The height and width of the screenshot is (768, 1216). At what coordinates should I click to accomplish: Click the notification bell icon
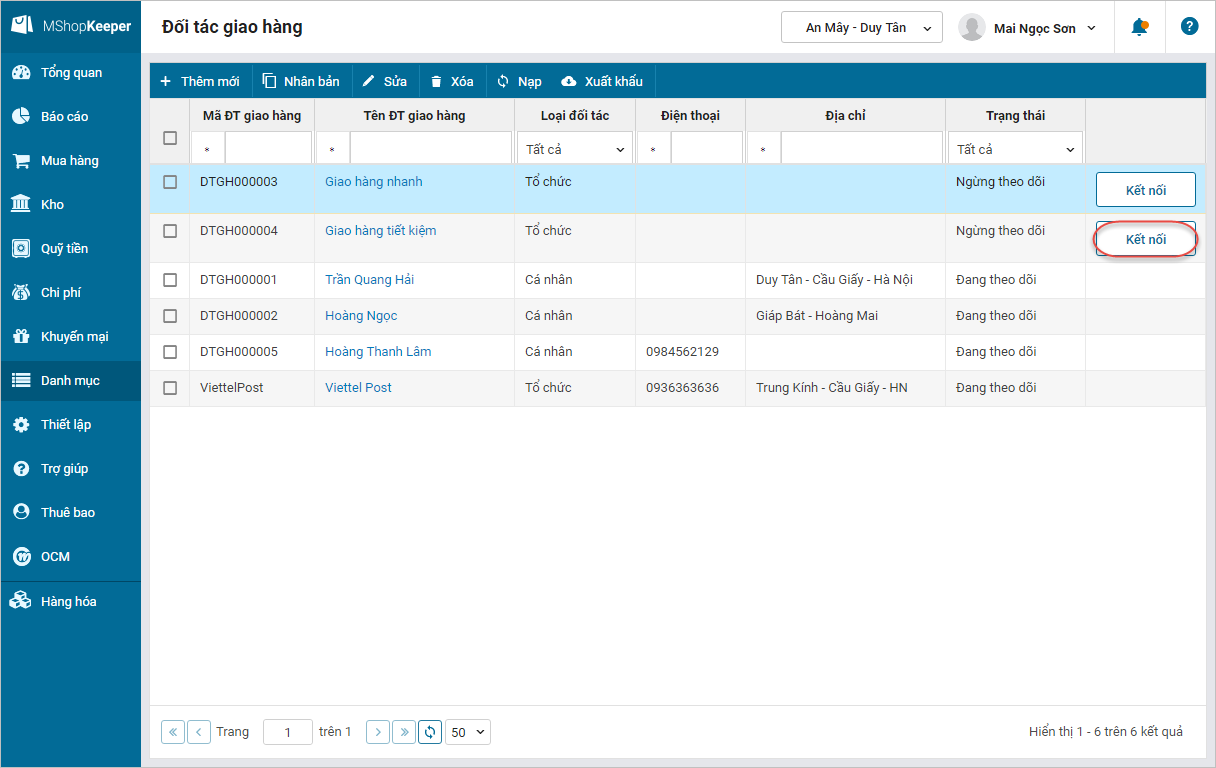point(1139,27)
